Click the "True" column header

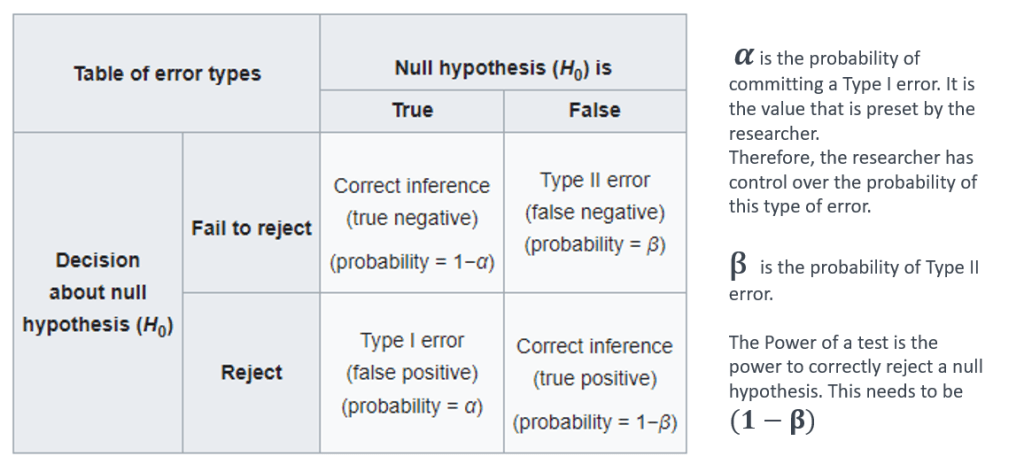pyautogui.click(x=412, y=110)
